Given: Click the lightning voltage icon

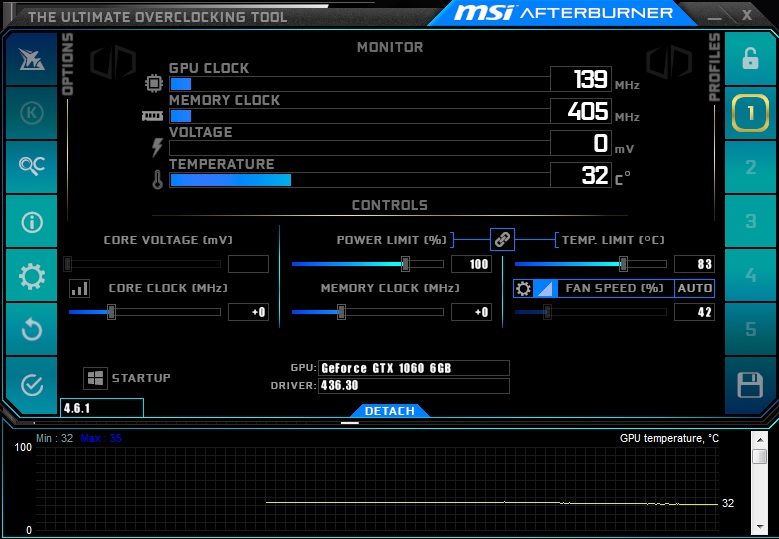Looking at the screenshot, I should pyautogui.click(x=157, y=148).
